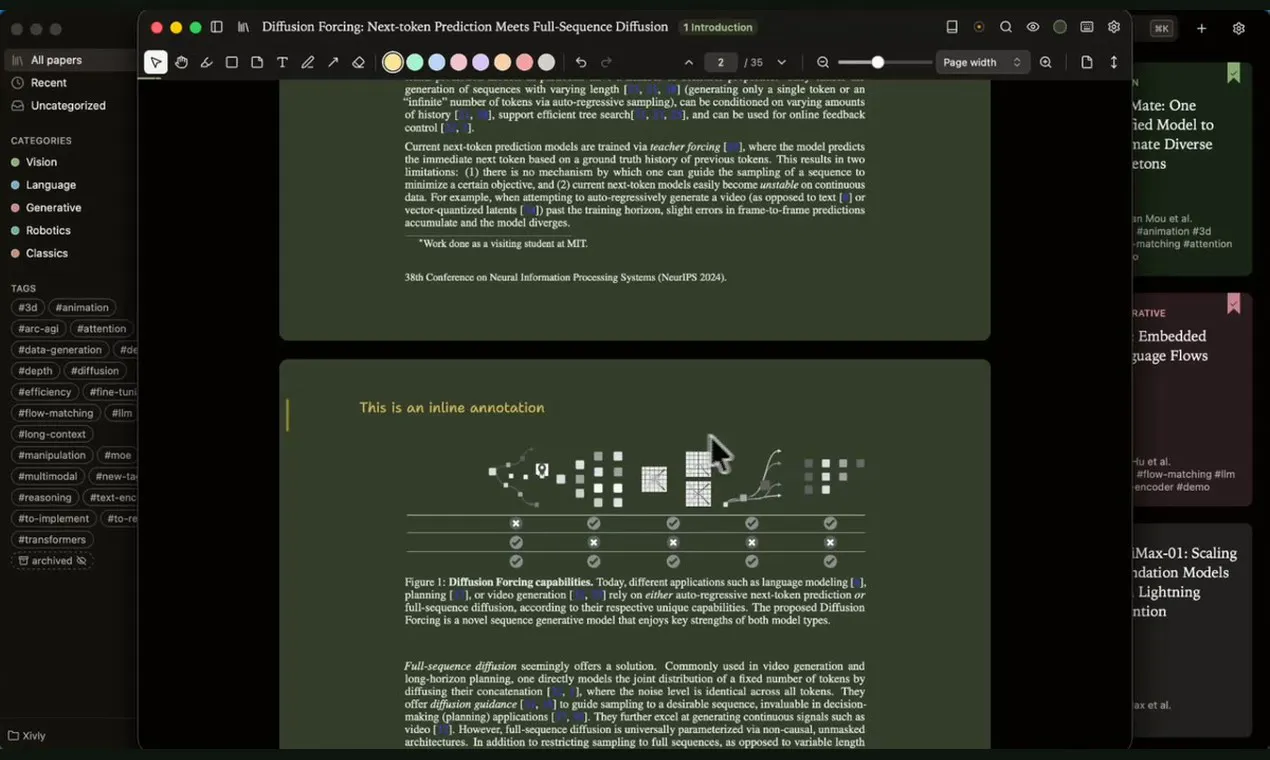Screen dimensions: 1270x760
Task: Select the cursor pointer tool
Action: [x=156, y=62]
